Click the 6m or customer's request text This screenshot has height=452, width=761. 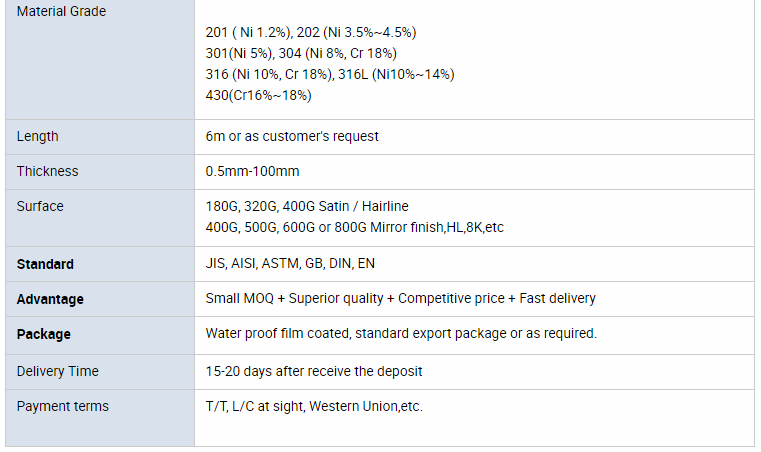(292, 136)
